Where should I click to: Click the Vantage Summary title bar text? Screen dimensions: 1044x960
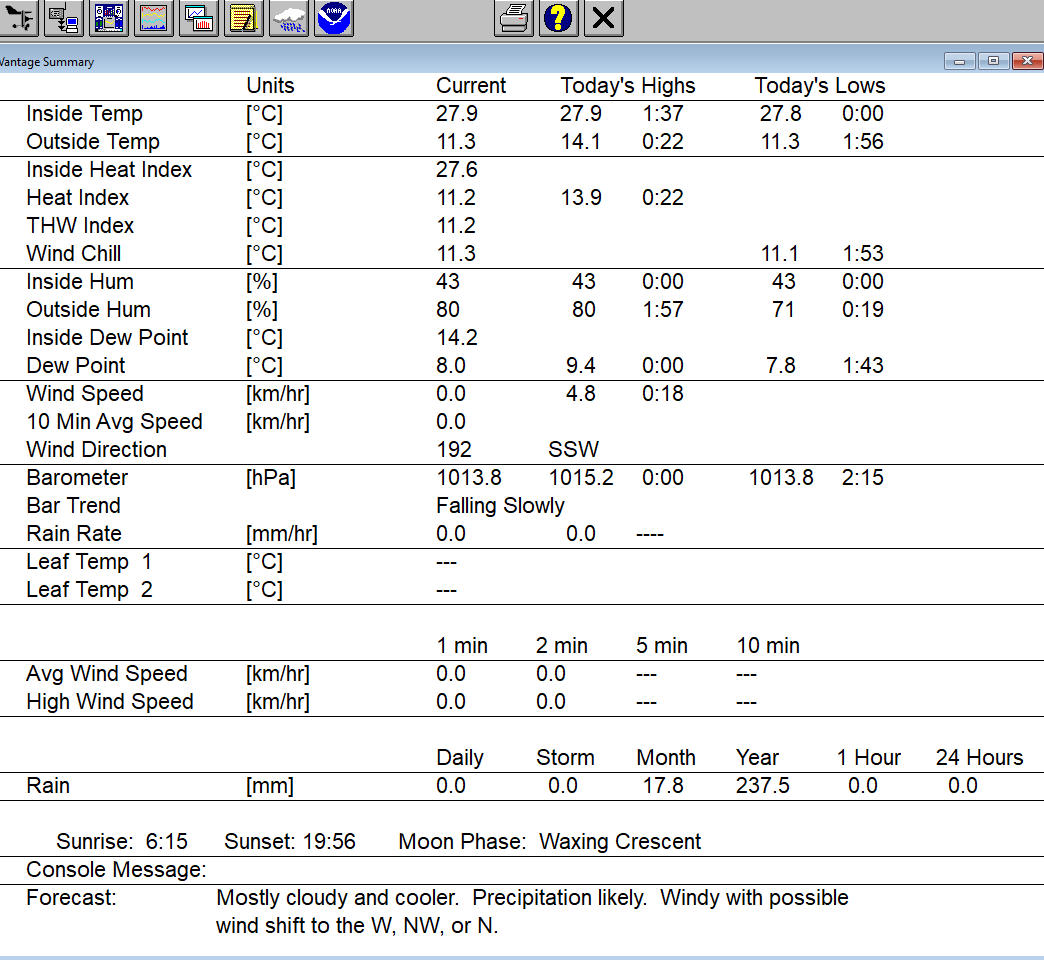coord(46,62)
